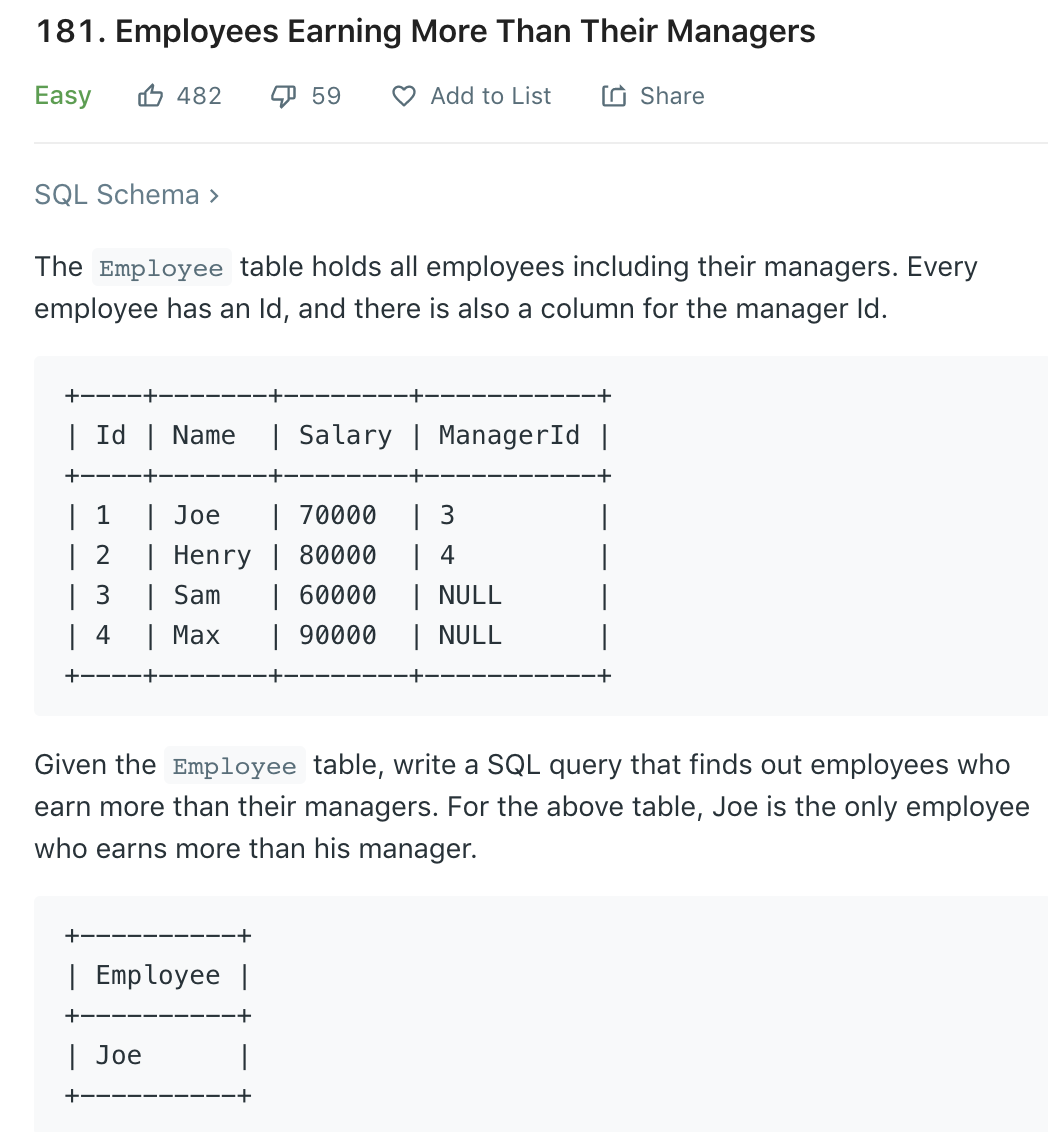Image resolution: width=1048 pixels, height=1132 pixels.
Task: Click the 59 dislikes count
Action: coord(326,96)
